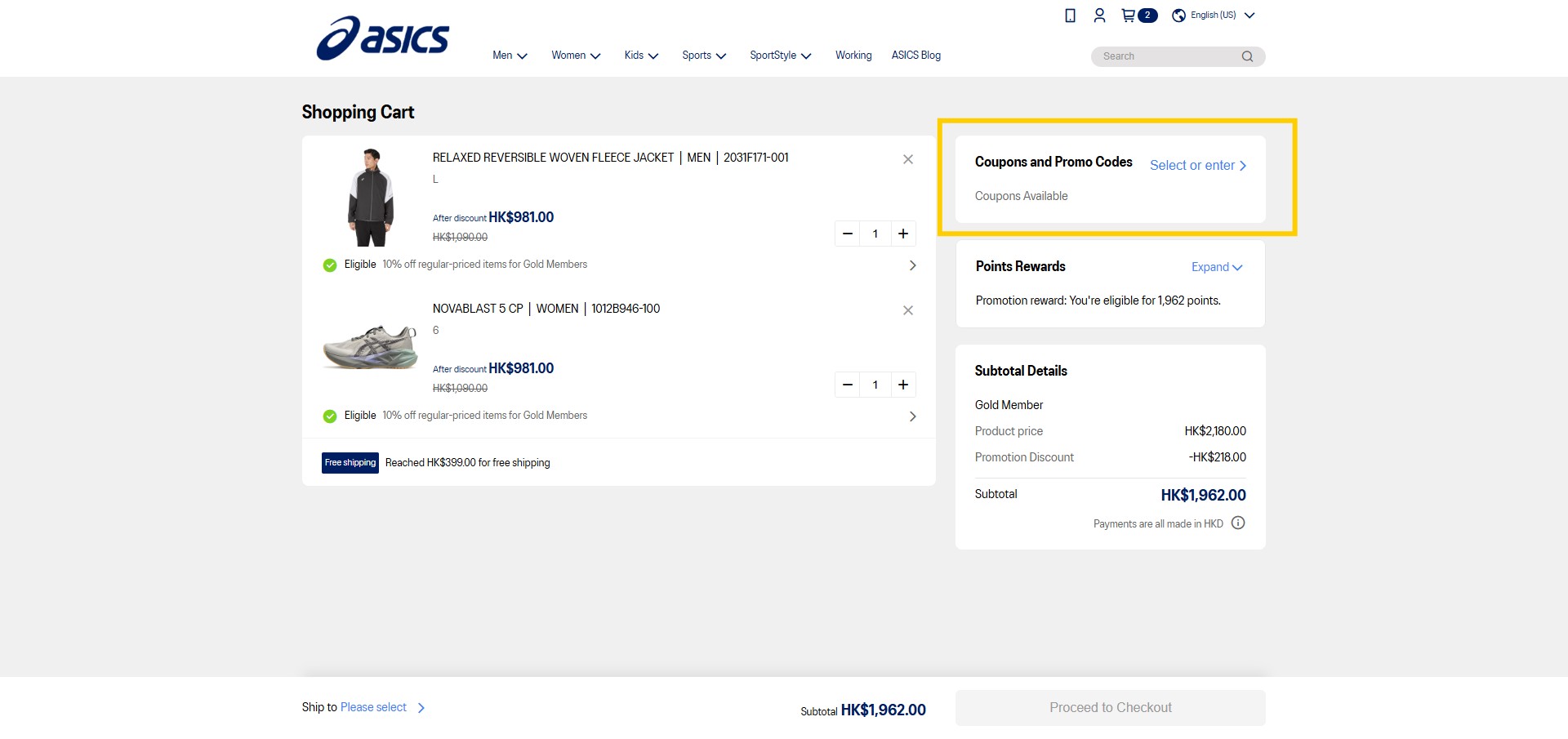Open the ASICS Blog link
The image size is (1568, 739).
[915, 56]
